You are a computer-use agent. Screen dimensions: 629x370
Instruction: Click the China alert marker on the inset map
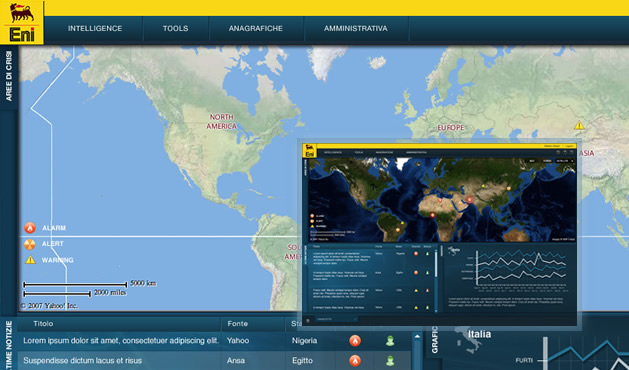[509, 188]
